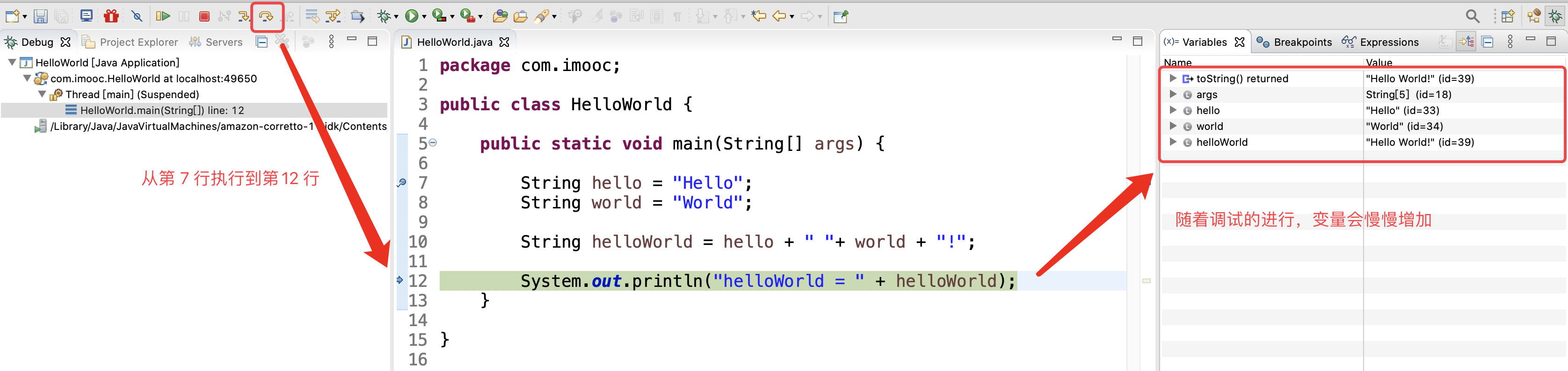Click the New wizard icon
This screenshot has width=1568, height=371.
tap(12, 16)
